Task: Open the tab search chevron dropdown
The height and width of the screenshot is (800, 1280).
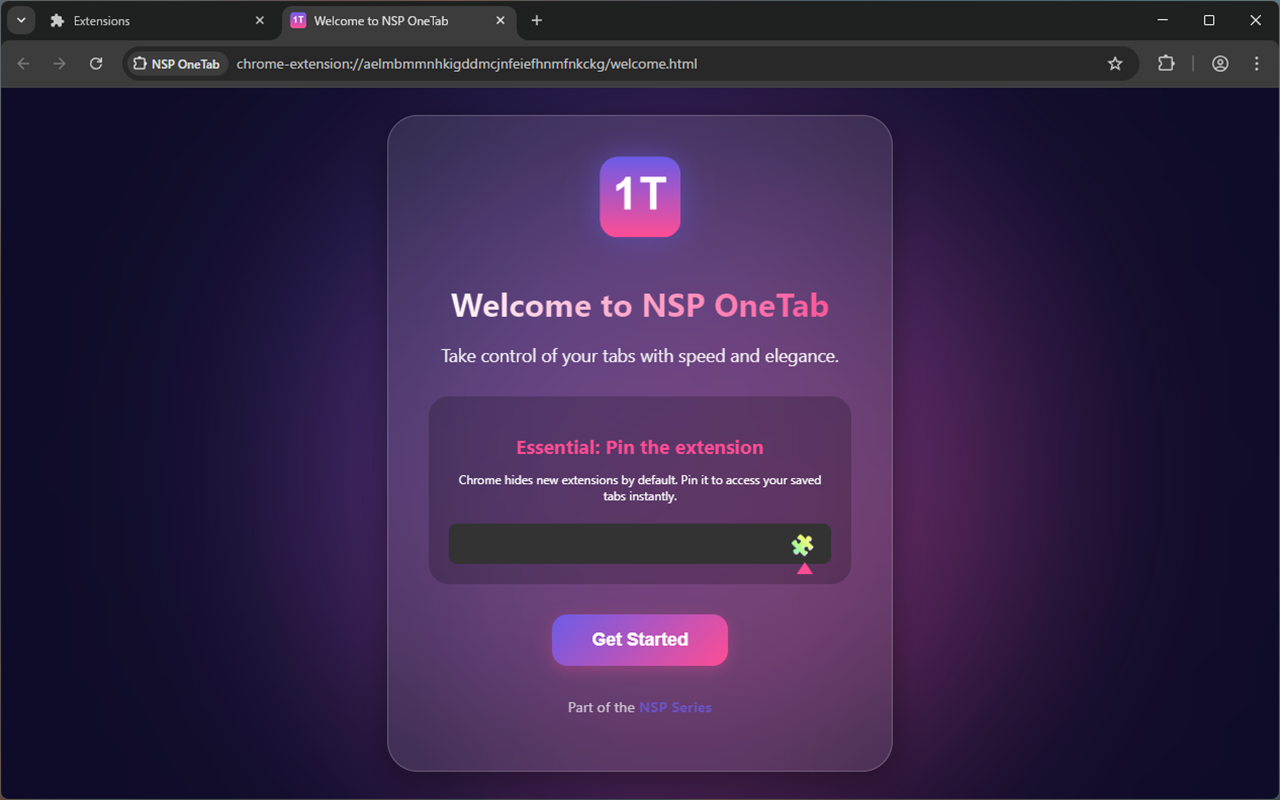Action: [20, 20]
